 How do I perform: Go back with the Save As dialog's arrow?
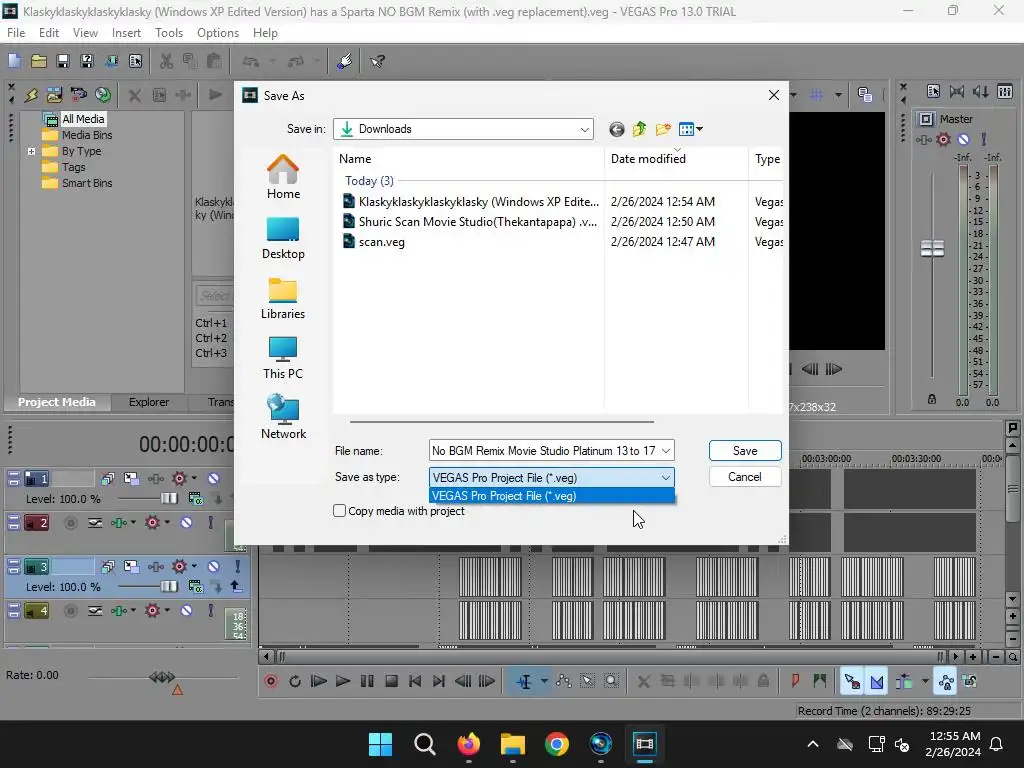pos(616,129)
